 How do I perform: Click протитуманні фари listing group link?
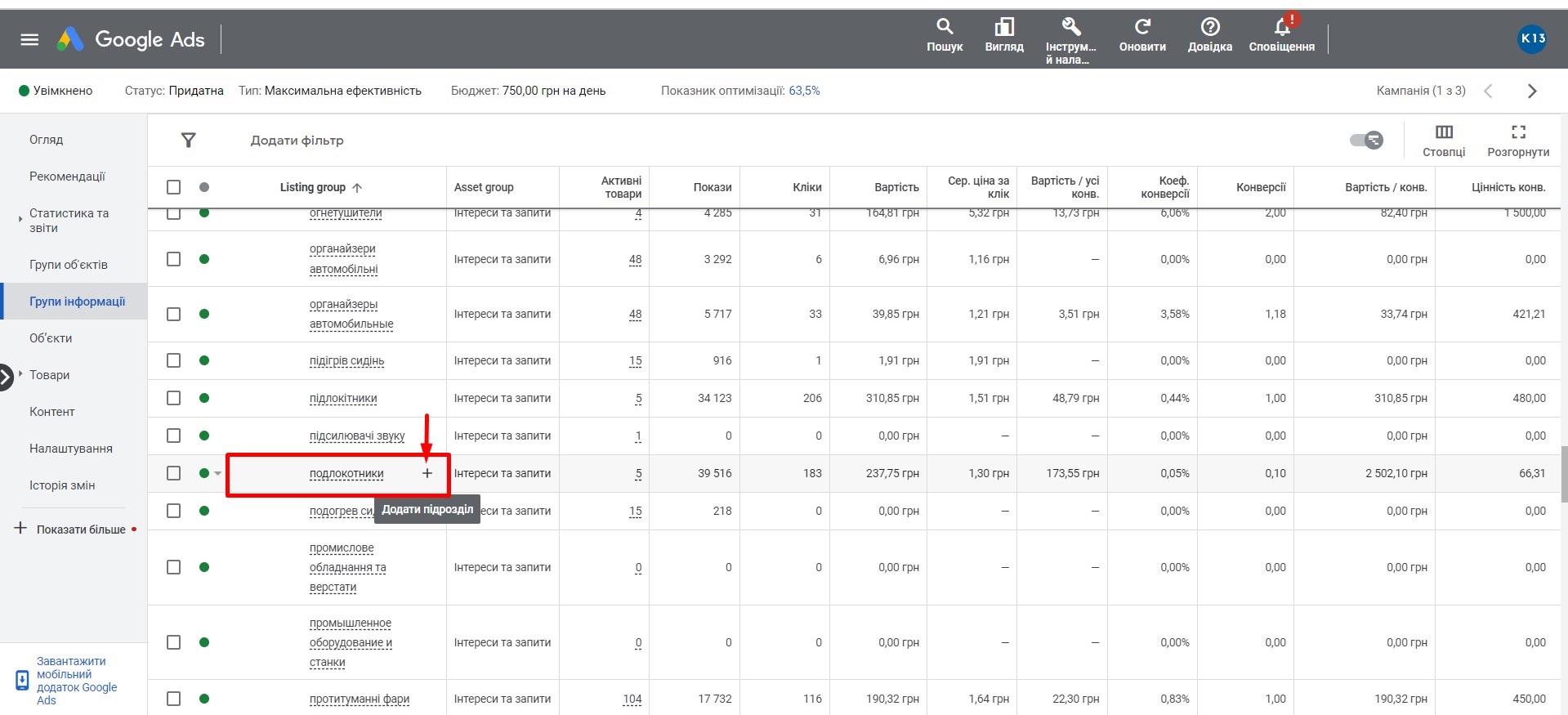click(360, 699)
